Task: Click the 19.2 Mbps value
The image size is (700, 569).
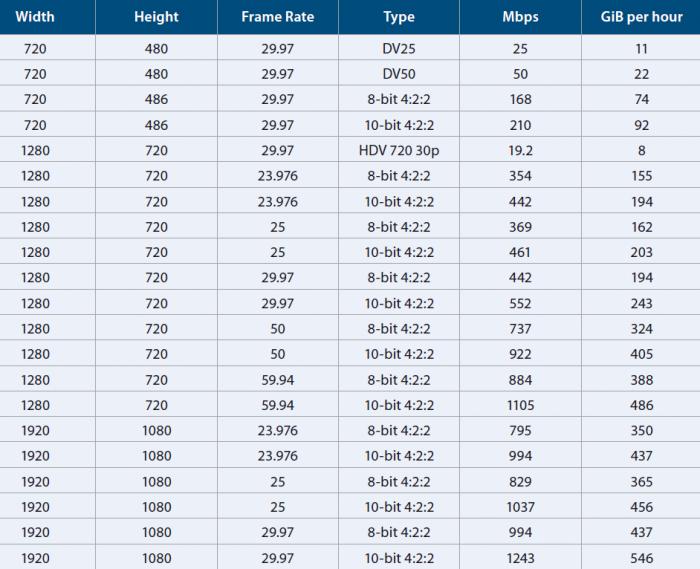Action: coord(521,150)
